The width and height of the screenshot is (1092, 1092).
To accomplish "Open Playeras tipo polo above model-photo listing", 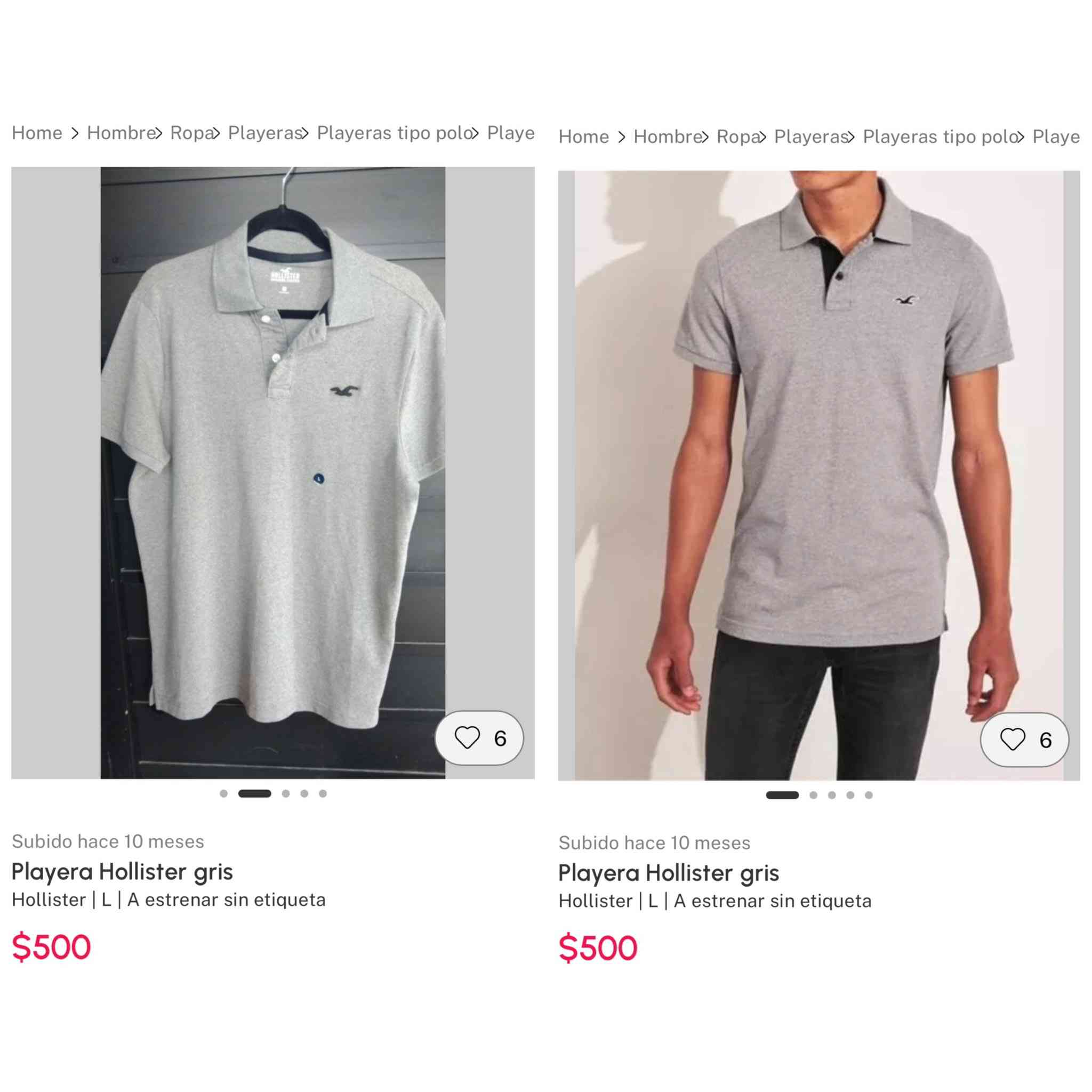I will (941, 137).
